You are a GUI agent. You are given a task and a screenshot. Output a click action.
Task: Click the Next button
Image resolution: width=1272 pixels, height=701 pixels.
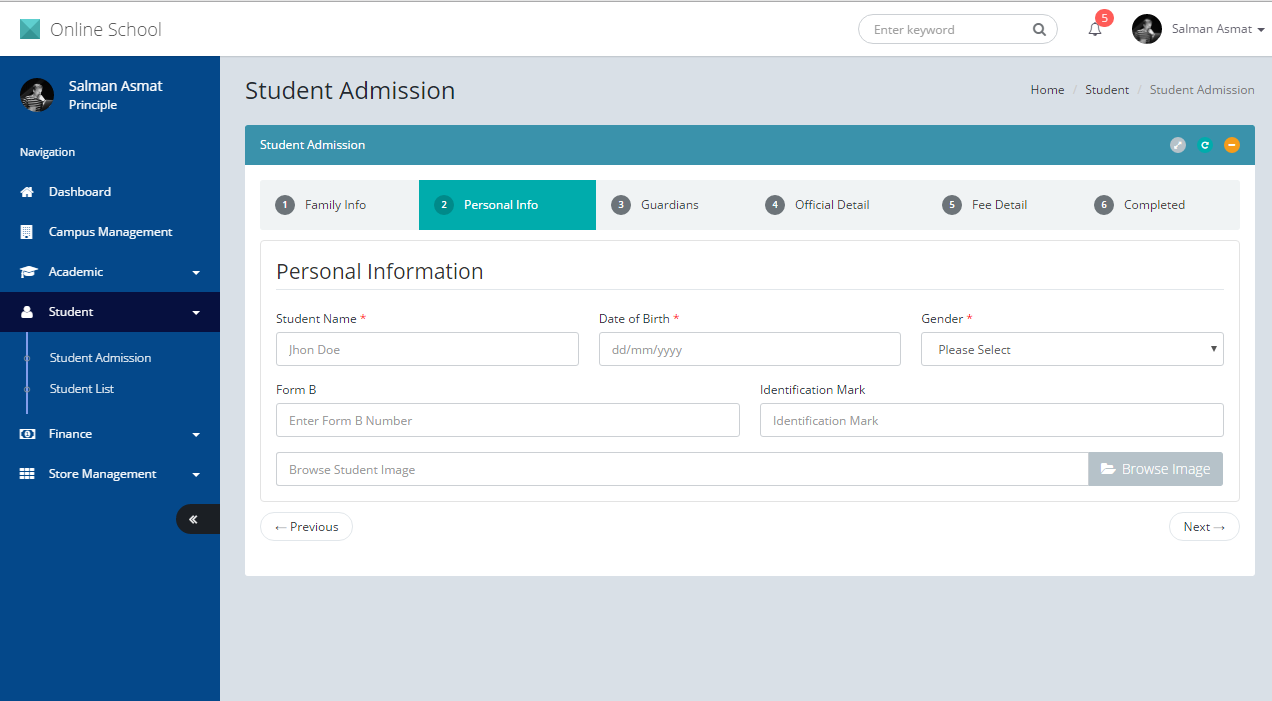click(x=1203, y=527)
